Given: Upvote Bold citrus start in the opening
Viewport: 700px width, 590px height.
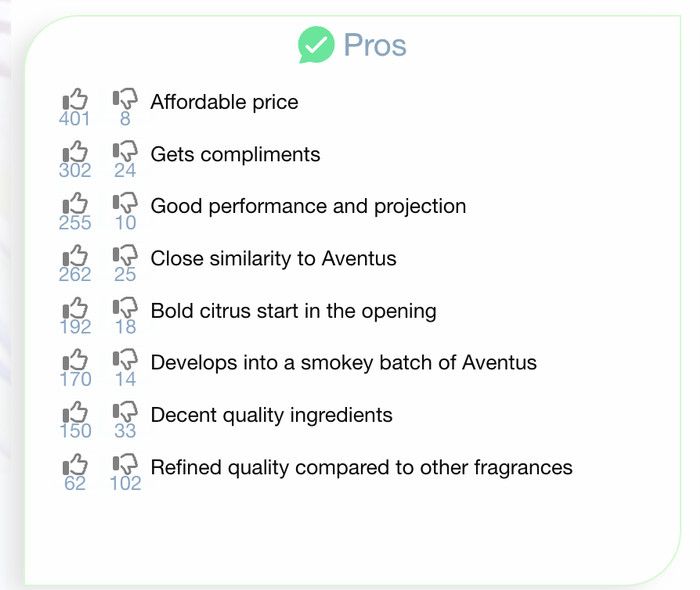Looking at the screenshot, I should click(x=75, y=308).
